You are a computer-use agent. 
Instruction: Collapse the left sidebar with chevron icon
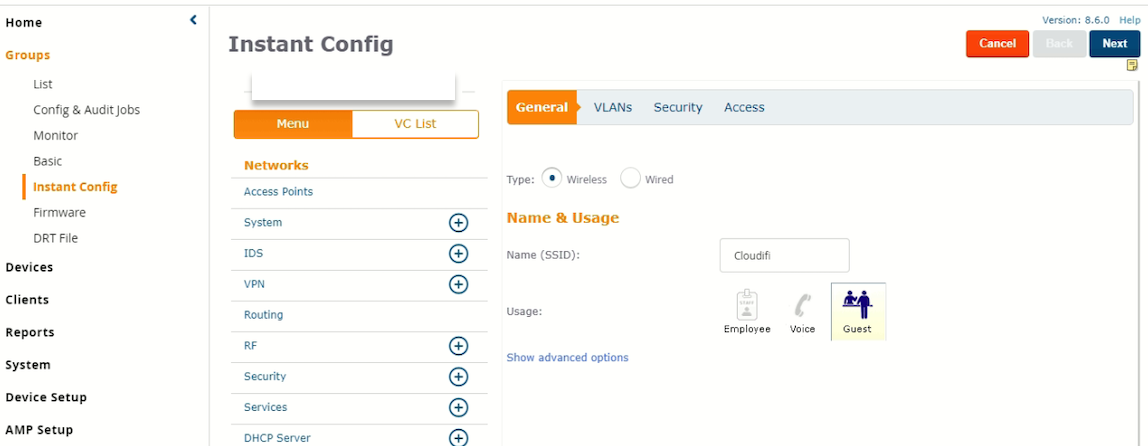pyautogui.click(x=193, y=20)
